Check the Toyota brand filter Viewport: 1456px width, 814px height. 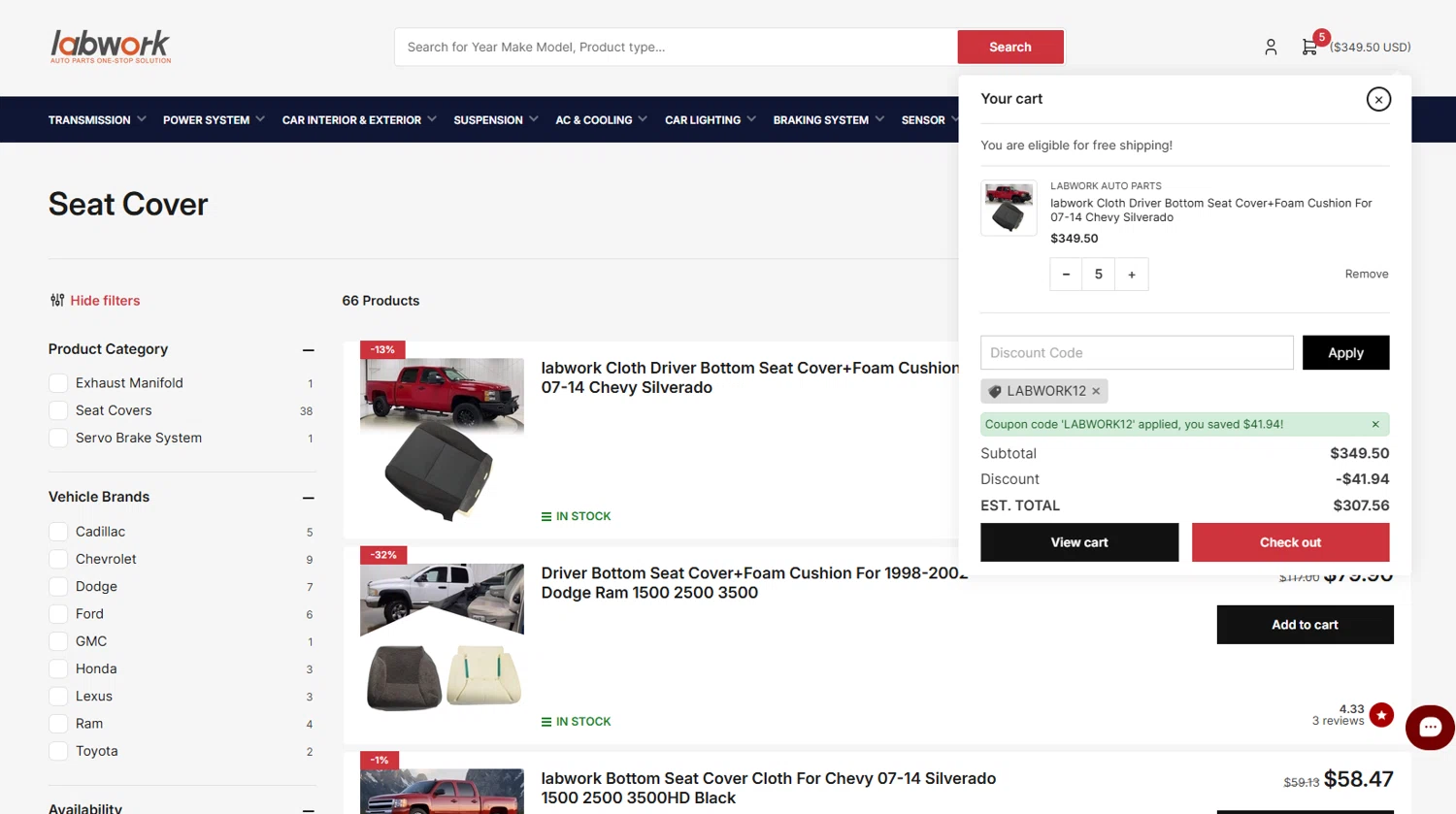(x=58, y=751)
